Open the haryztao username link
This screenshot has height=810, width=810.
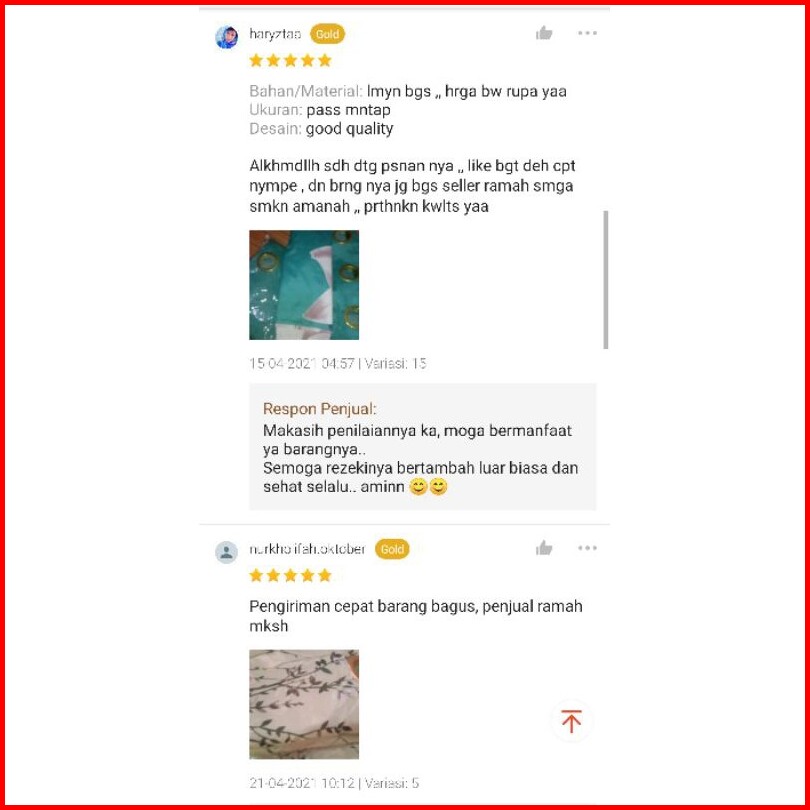tap(275, 35)
